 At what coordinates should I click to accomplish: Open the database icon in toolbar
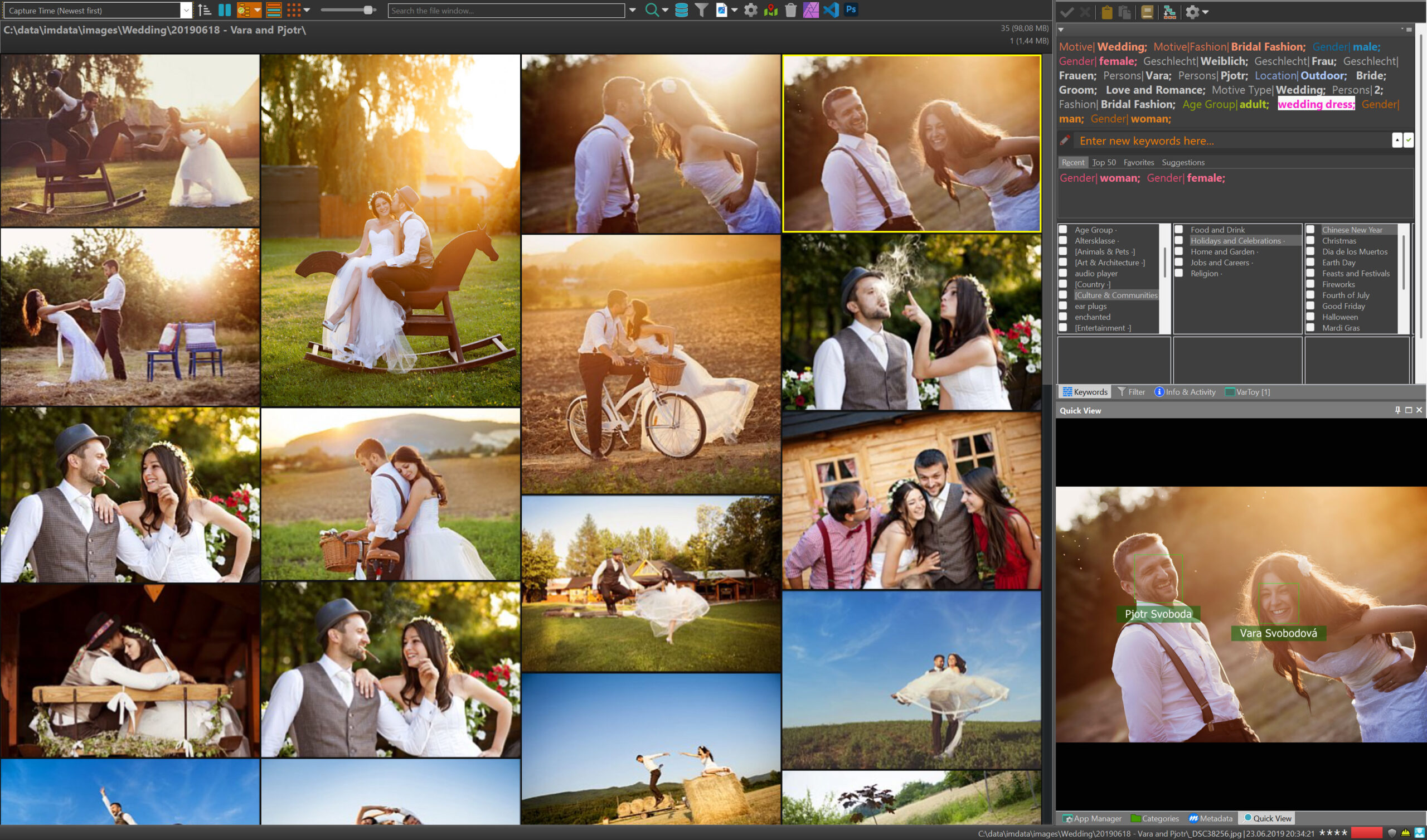(x=681, y=10)
